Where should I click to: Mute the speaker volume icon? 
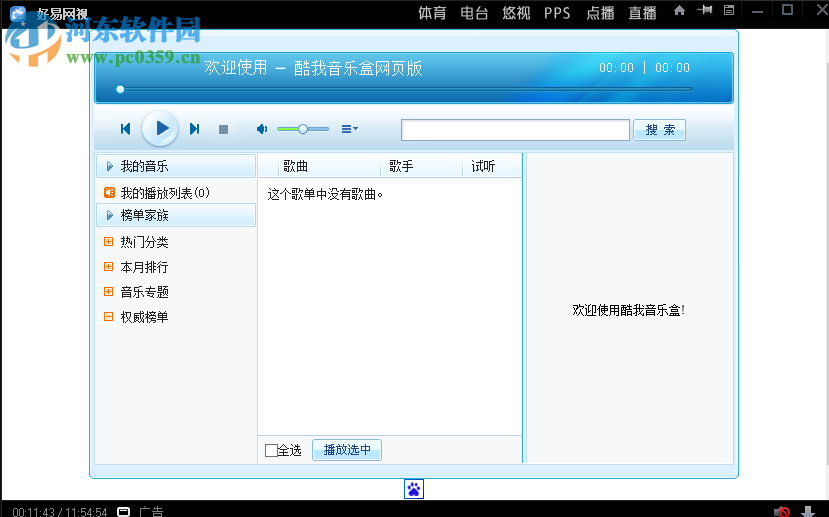(x=262, y=129)
